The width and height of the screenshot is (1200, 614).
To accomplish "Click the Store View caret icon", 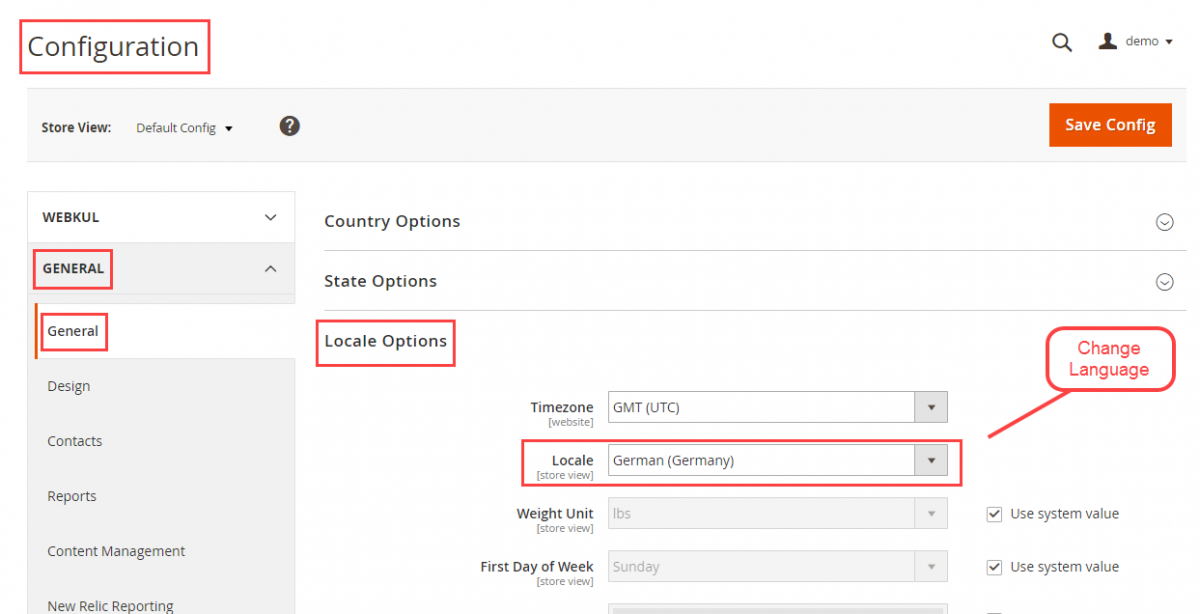I will coord(229,128).
